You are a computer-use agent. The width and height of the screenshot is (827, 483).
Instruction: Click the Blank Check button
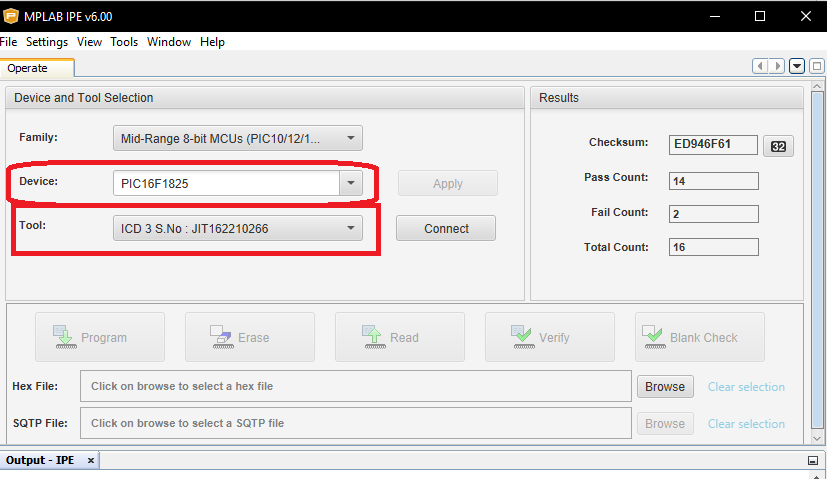(x=699, y=337)
